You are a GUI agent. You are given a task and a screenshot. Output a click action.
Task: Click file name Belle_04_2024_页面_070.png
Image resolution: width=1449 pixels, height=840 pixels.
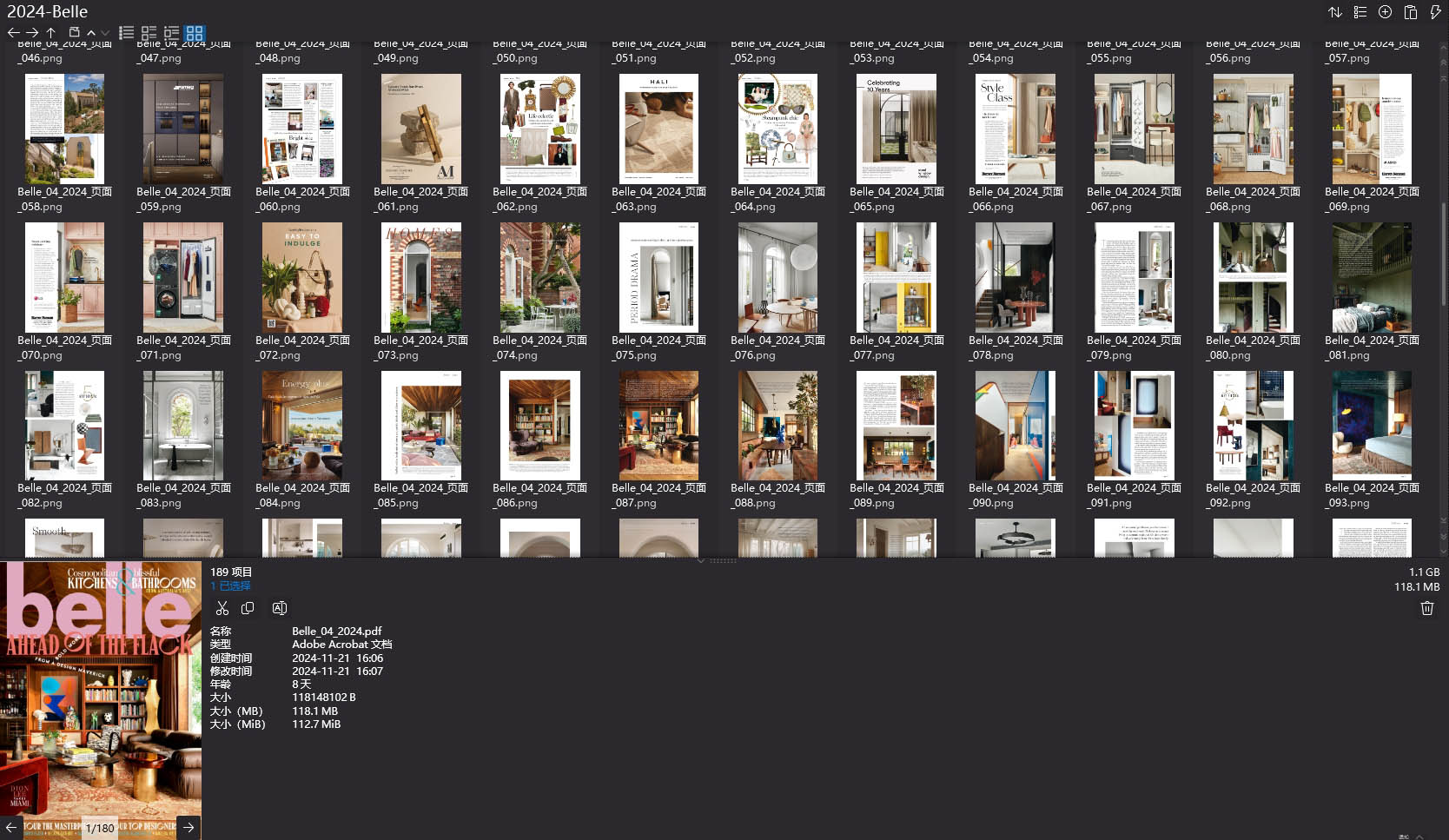coord(65,347)
